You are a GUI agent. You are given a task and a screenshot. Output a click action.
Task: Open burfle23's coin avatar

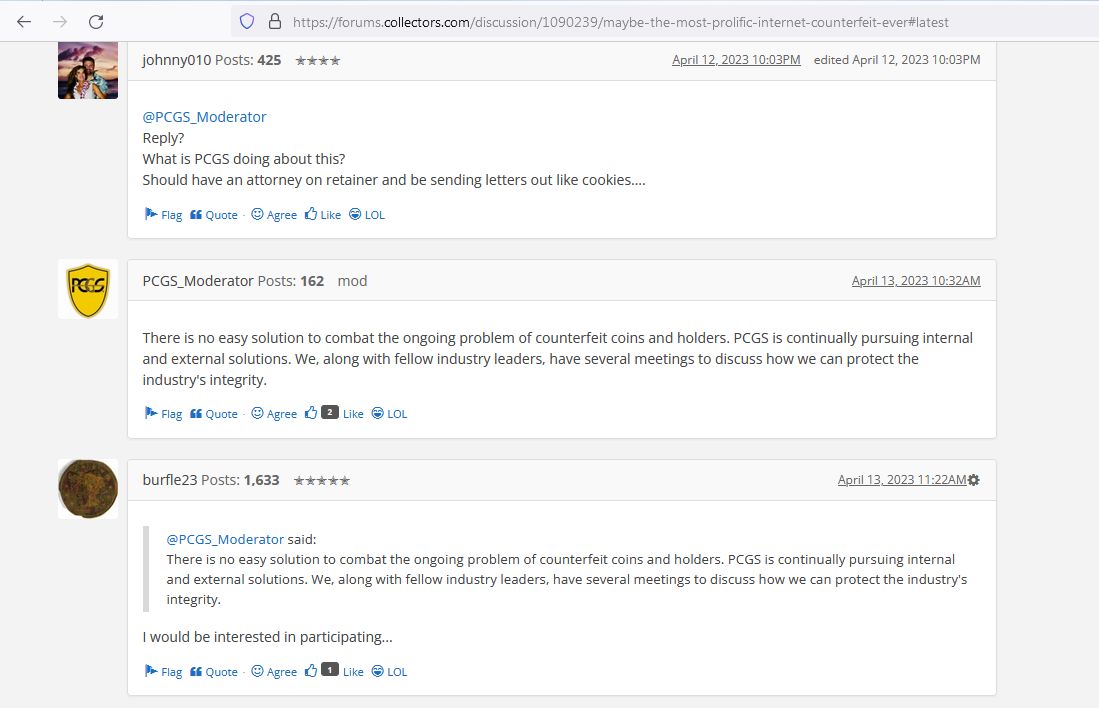(x=88, y=489)
